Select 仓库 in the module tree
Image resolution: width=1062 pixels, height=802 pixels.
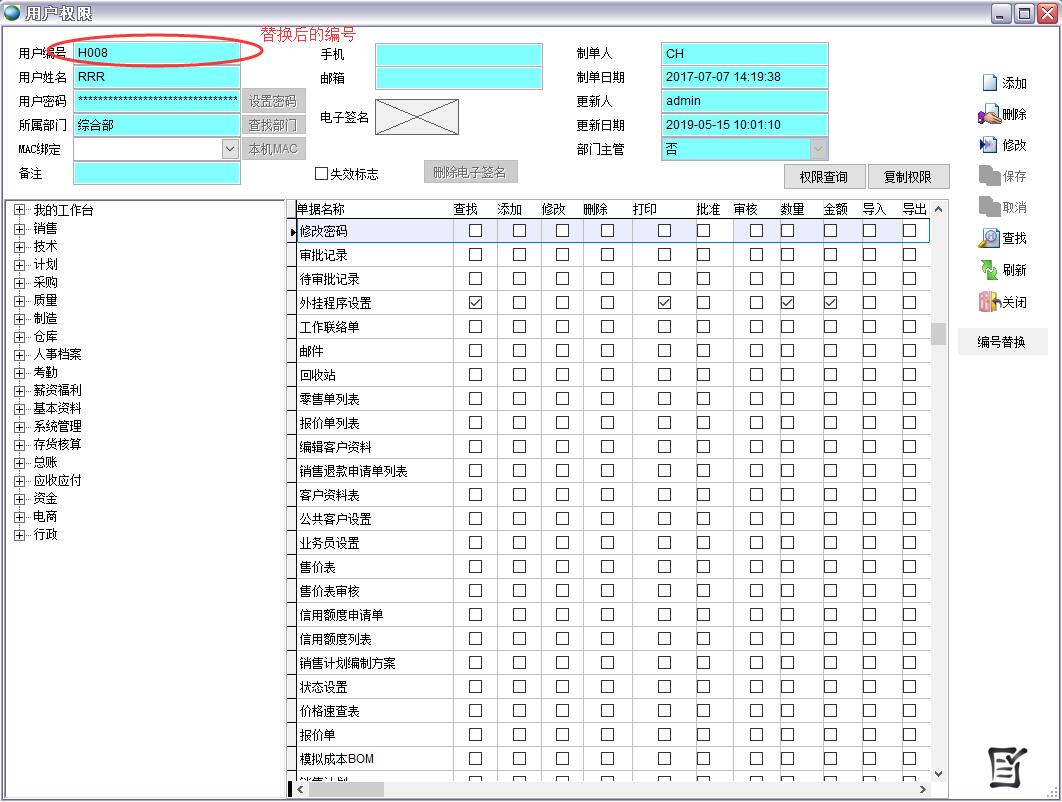46,337
